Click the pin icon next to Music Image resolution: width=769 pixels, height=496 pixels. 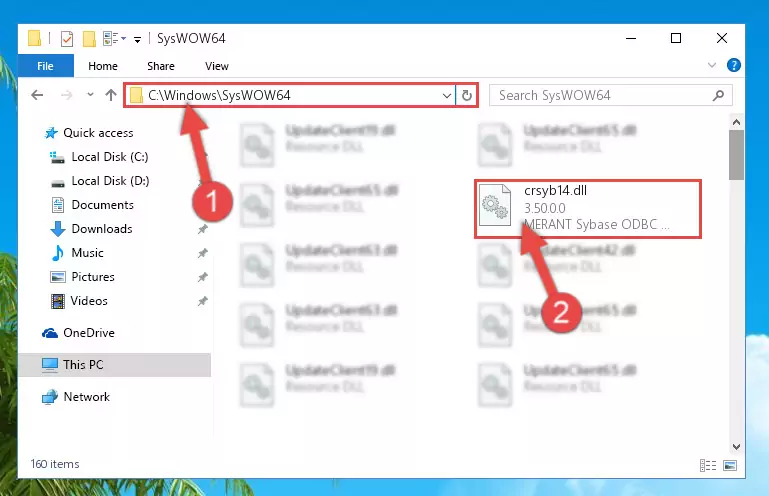pyautogui.click(x=202, y=253)
